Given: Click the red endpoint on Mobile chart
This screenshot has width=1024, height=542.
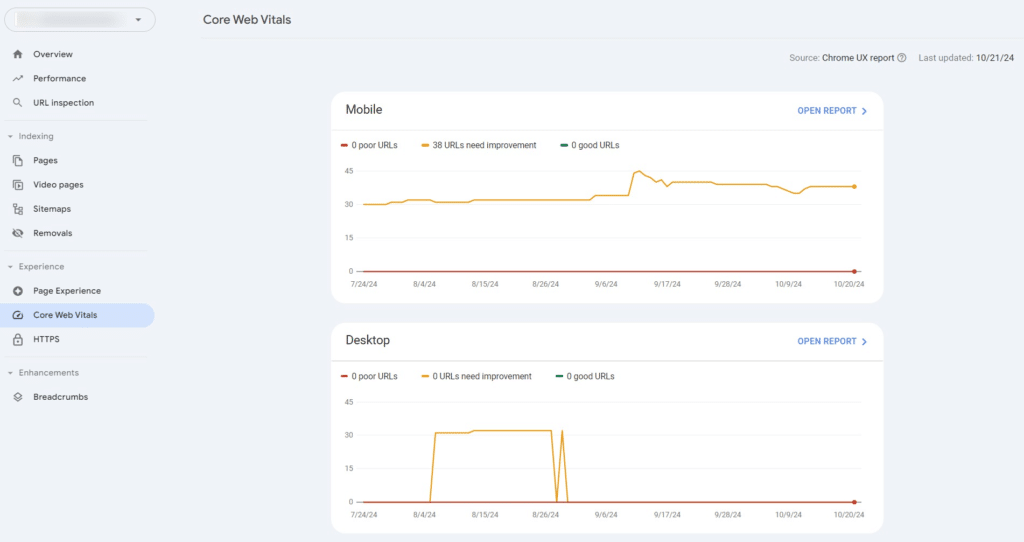Looking at the screenshot, I should 854,271.
